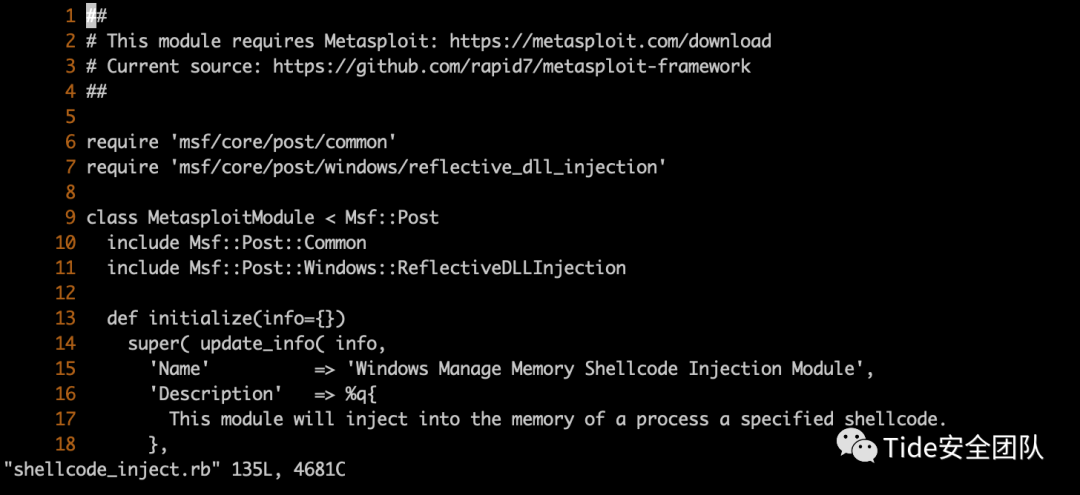Open the rapid7 metasploit-framework GitHub URL
Screen dimensions: 1080x495
(511, 66)
